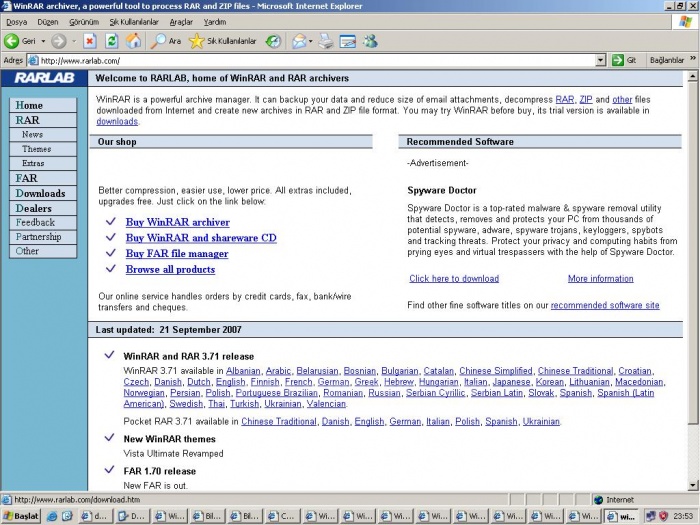Go to the Home page icon

133,41
